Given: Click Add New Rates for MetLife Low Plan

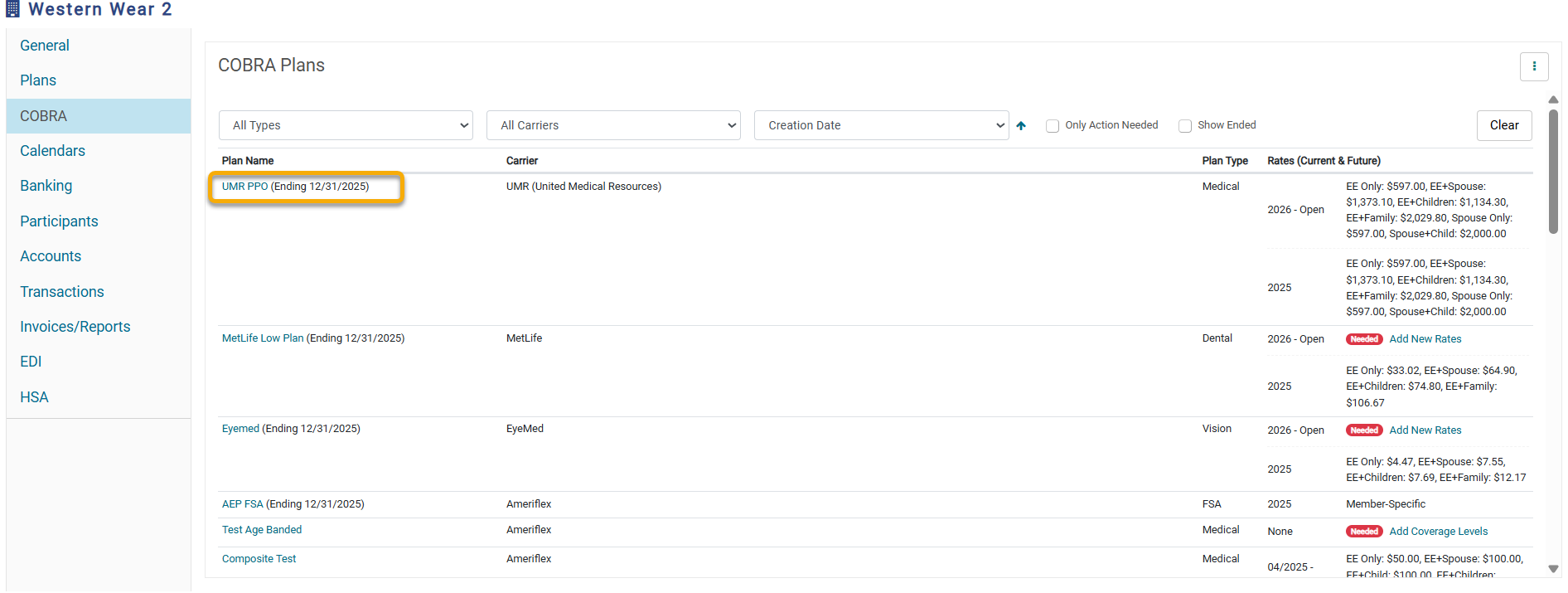Looking at the screenshot, I should [x=1425, y=339].
